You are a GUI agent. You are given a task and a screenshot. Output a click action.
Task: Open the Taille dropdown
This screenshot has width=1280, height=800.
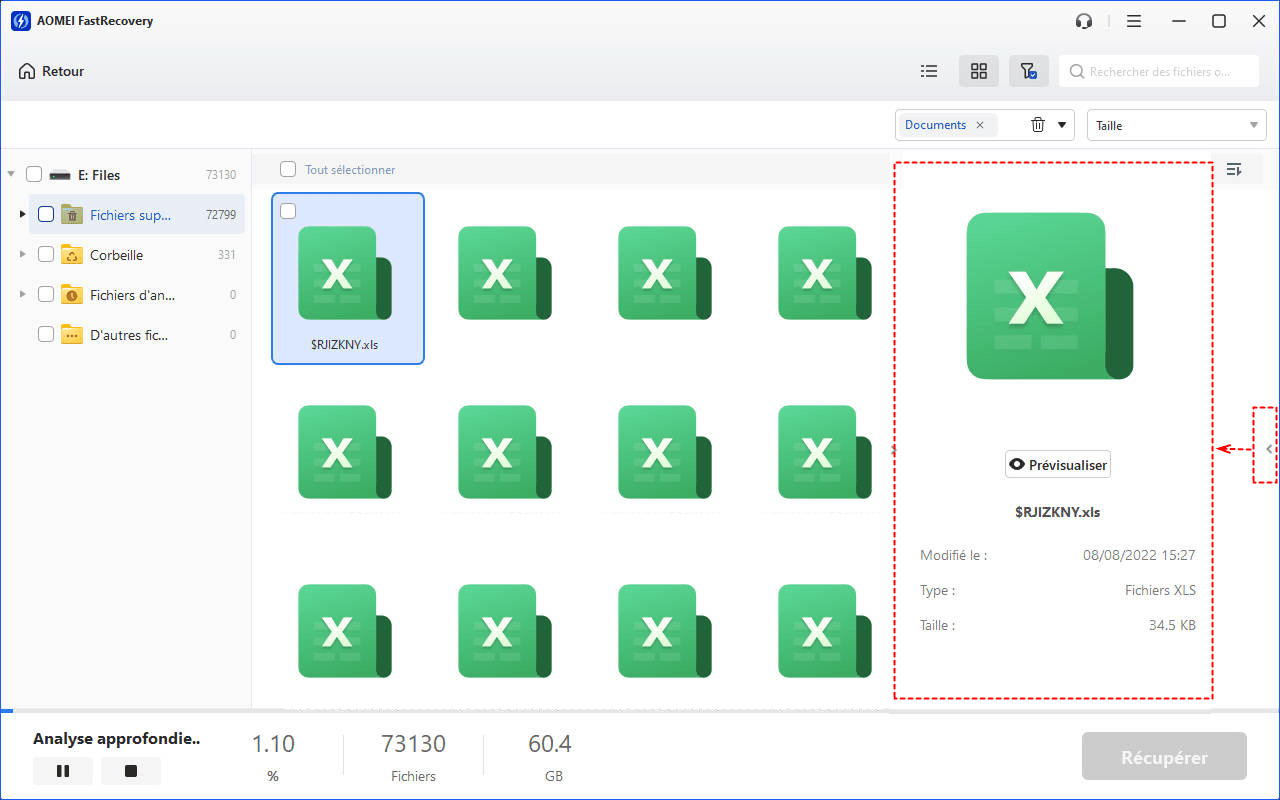pos(1177,125)
